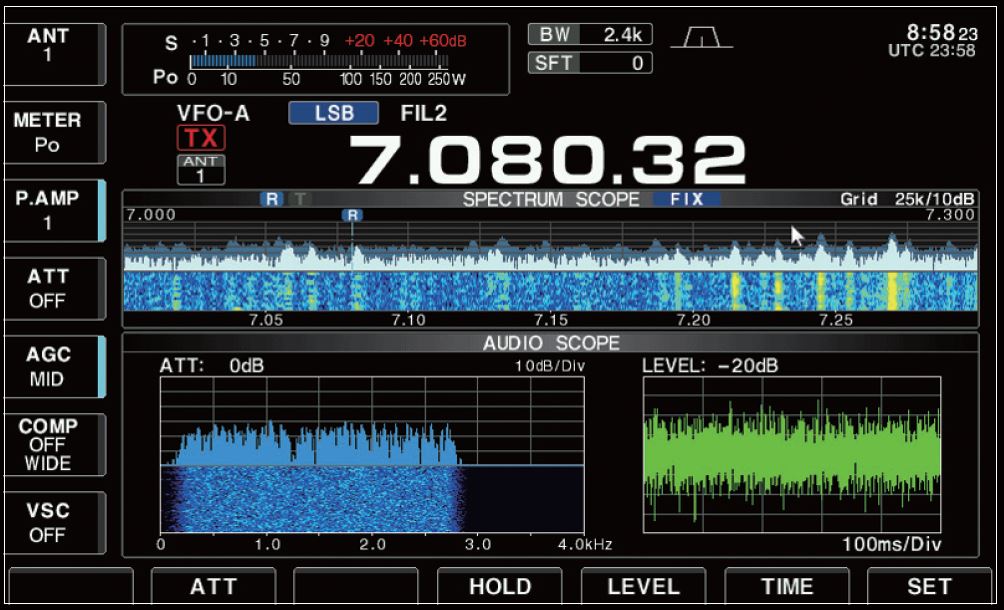Click the gray T marker on spectrum header
Image resolution: width=1004 pixels, height=610 pixels.
click(299, 199)
